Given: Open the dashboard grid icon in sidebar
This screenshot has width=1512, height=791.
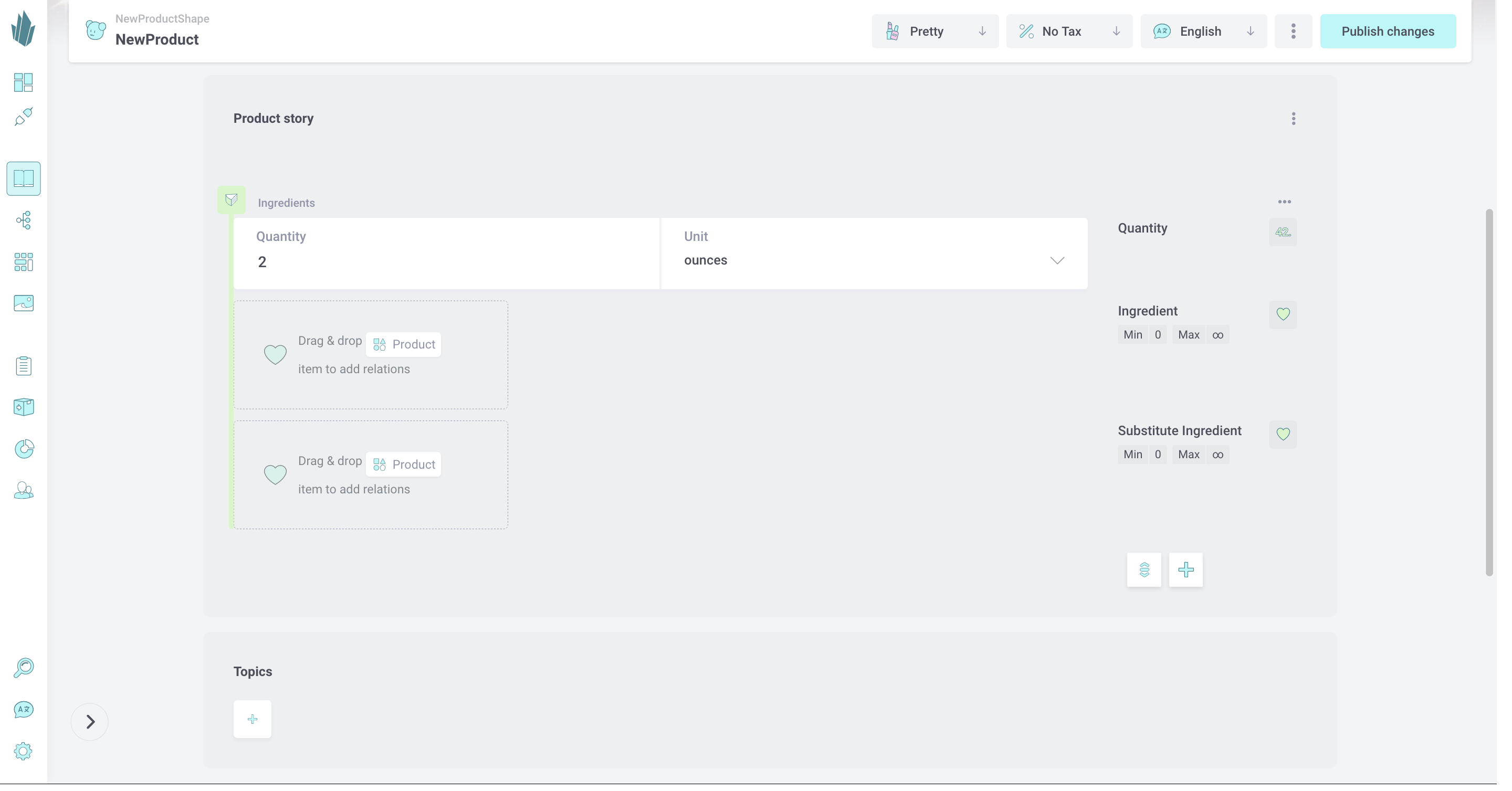Looking at the screenshot, I should [x=24, y=82].
